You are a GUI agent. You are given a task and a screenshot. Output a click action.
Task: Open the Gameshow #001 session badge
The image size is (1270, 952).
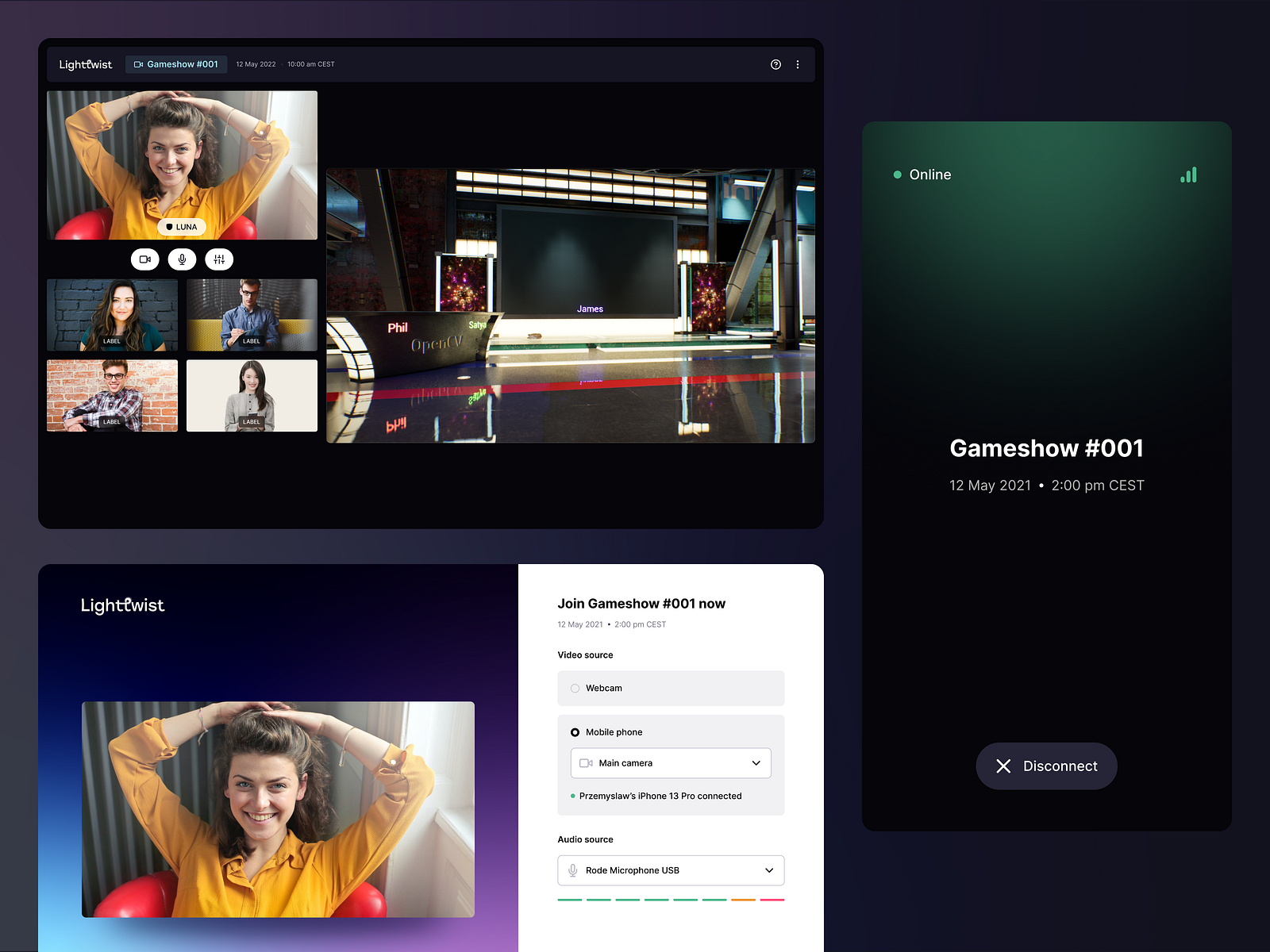click(x=176, y=64)
